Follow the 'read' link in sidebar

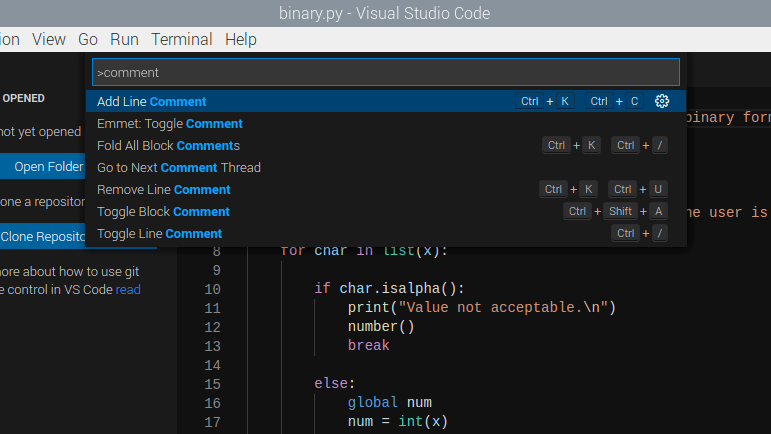pyautogui.click(x=128, y=289)
